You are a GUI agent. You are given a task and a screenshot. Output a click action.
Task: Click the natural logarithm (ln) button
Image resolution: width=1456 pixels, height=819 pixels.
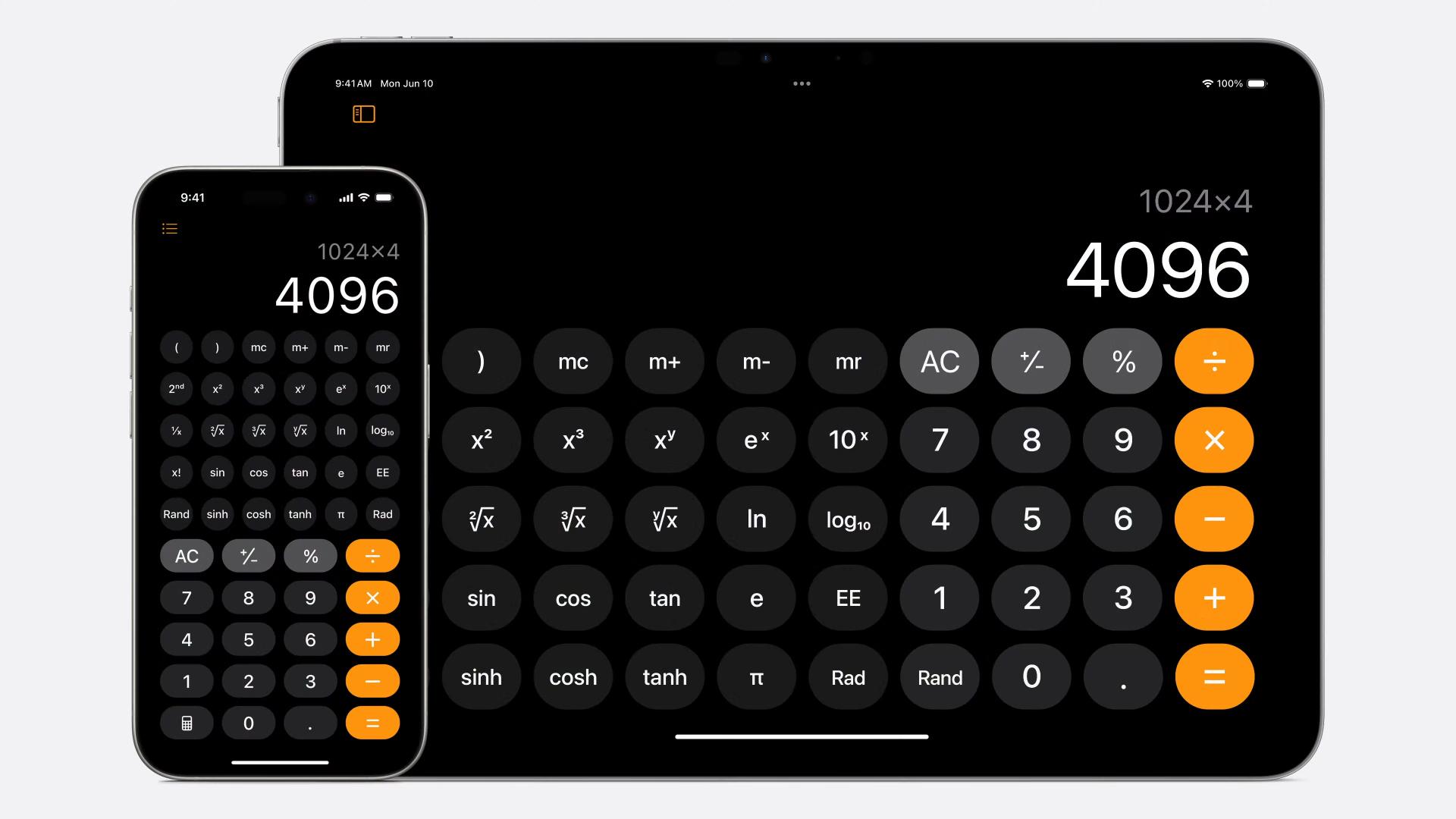[756, 519]
